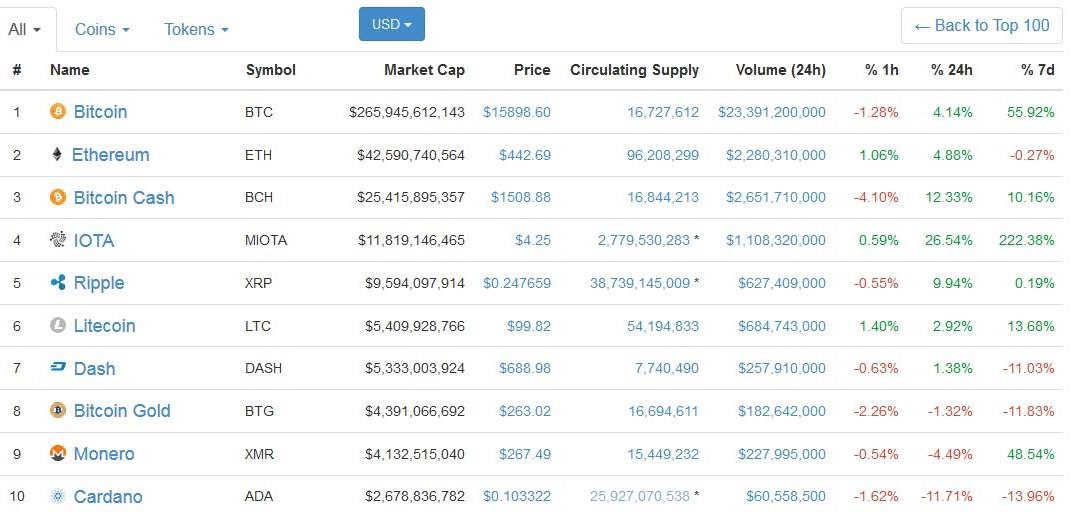1082x516 pixels.
Task: Click Ripple price $0.247659
Action: 517,283
